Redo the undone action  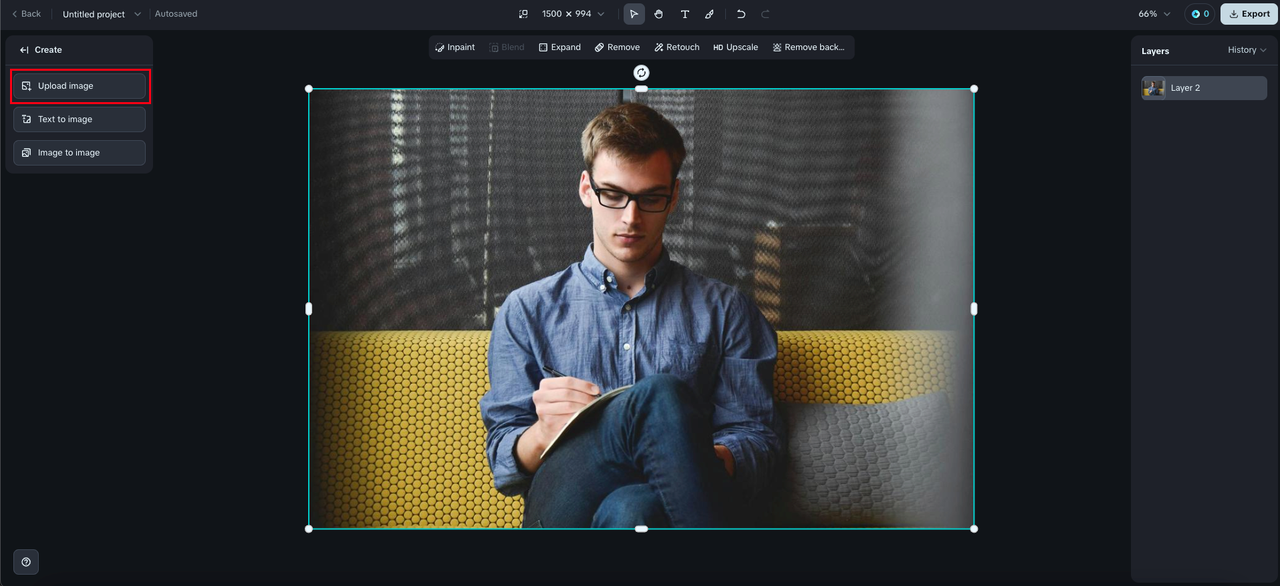tap(765, 14)
